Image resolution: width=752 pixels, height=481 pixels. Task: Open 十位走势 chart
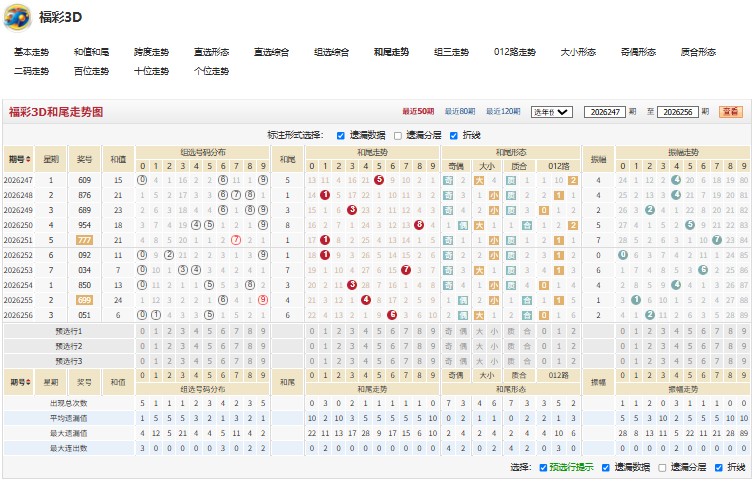pyautogui.click(x=152, y=71)
